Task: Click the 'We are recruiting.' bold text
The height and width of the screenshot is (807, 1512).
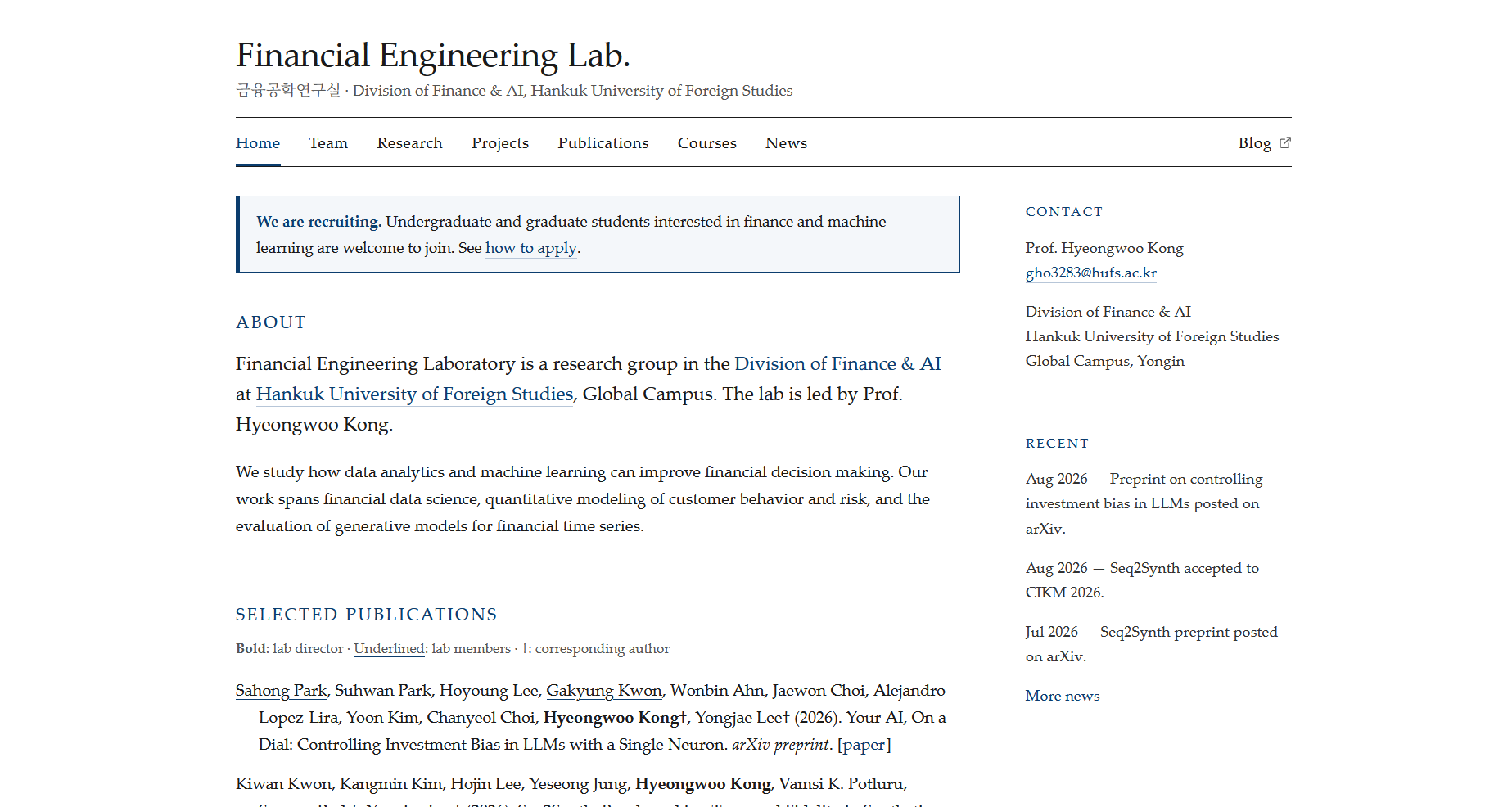Action: [318, 222]
